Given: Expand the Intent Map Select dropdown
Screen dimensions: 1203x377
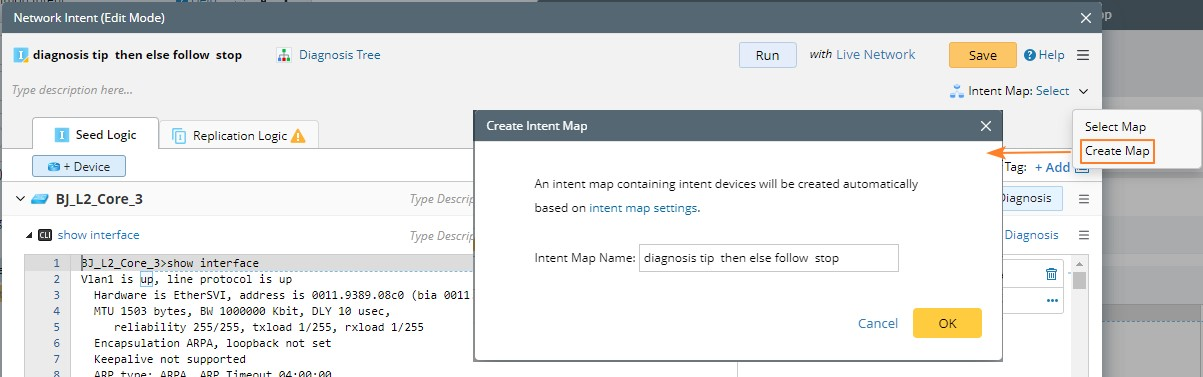Looking at the screenshot, I should (1083, 91).
